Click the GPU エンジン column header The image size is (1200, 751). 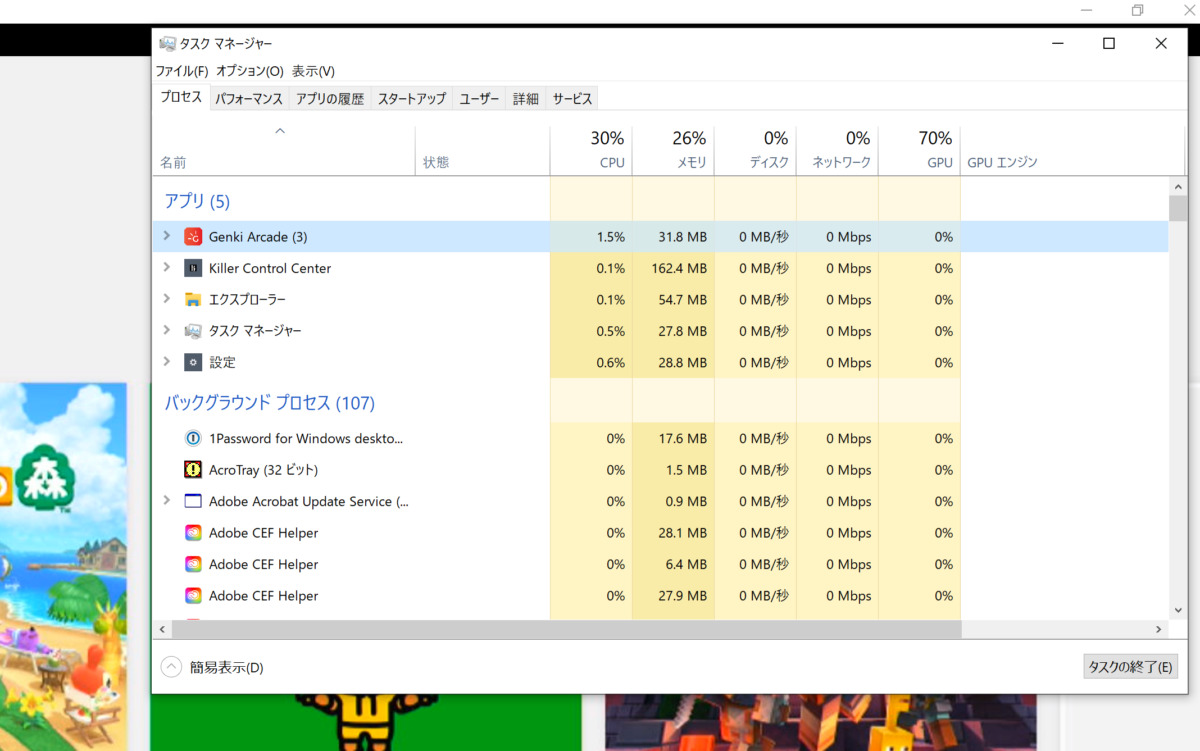pos(1072,150)
